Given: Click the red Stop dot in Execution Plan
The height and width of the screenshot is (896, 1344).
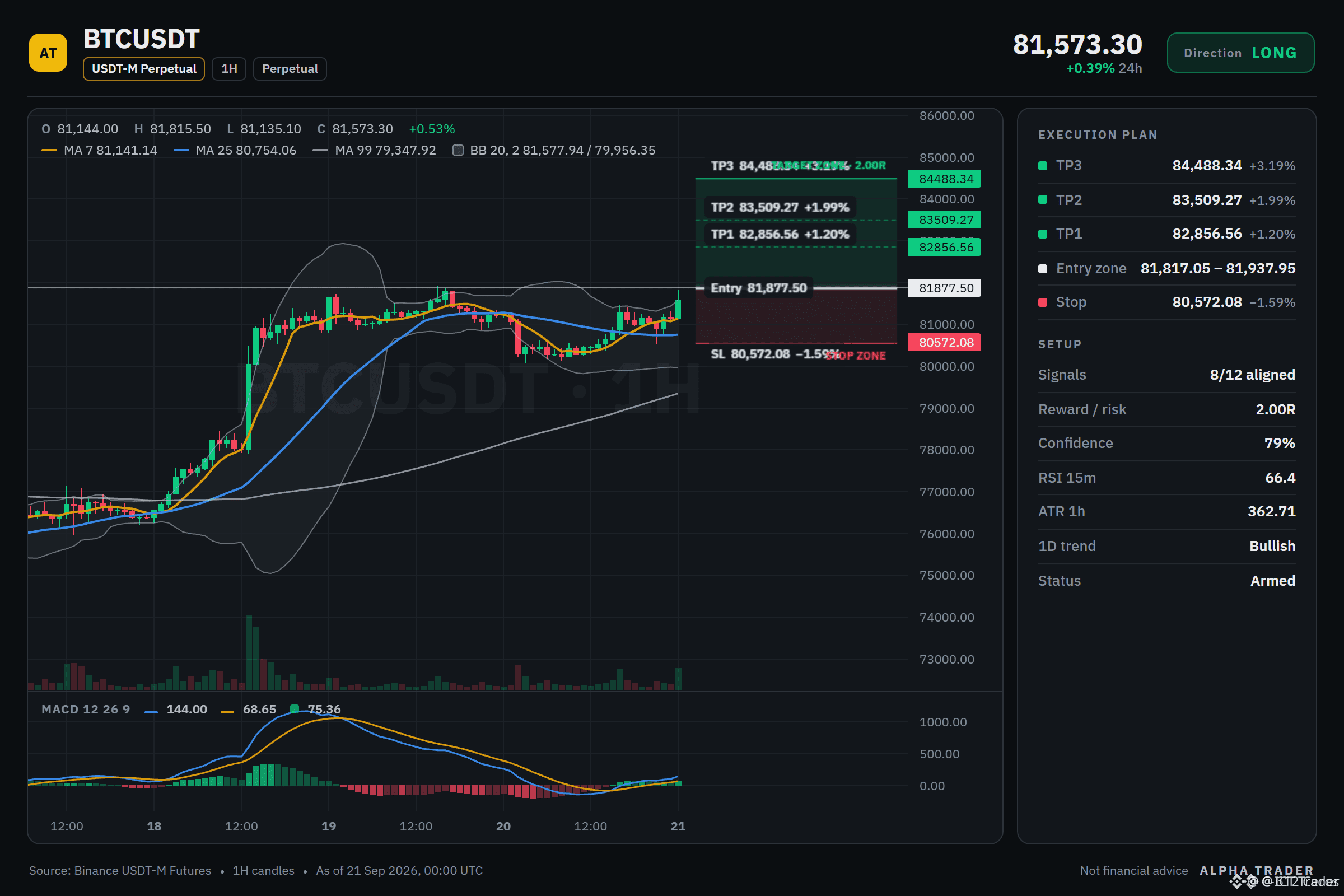Looking at the screenshot, I should [1043, 302].
